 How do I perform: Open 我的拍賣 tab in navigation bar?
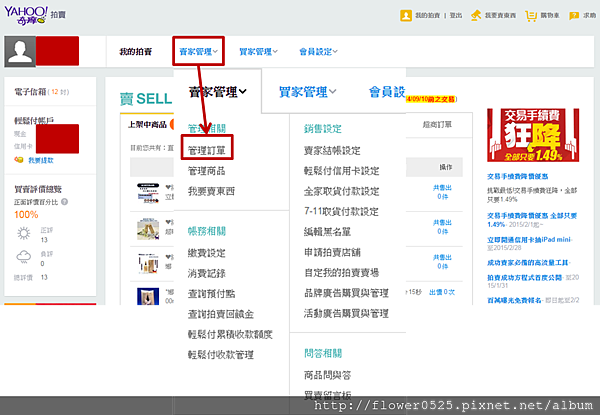pyautogui.click(x=135, y=51)
